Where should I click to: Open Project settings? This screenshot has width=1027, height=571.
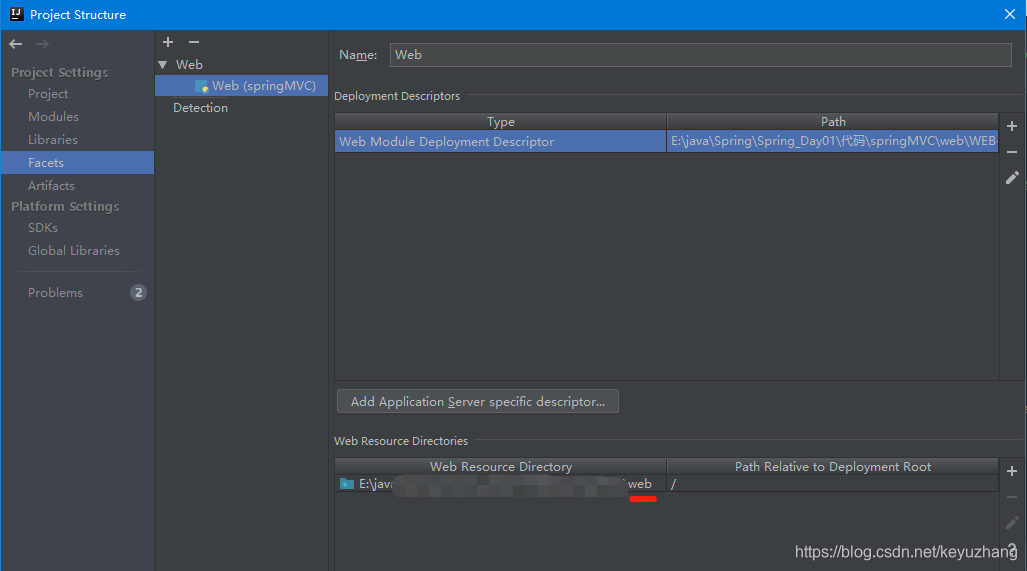click(x=48, y=94)
